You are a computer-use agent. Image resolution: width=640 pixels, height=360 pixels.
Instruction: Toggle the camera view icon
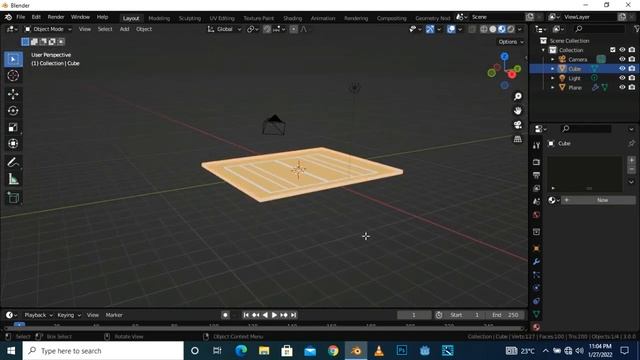518,125
